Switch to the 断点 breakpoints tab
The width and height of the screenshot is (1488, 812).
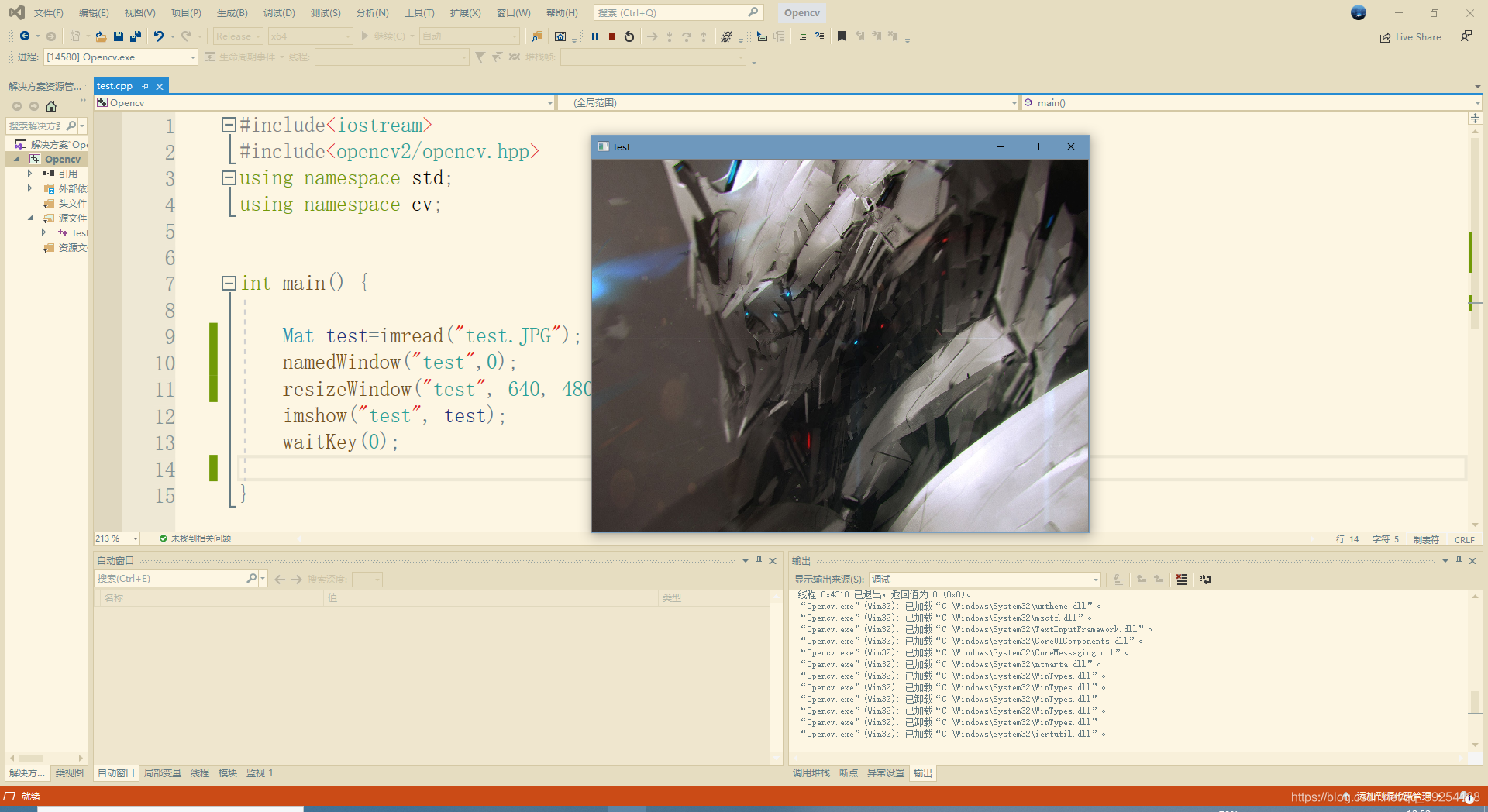(x=849, y=772)
